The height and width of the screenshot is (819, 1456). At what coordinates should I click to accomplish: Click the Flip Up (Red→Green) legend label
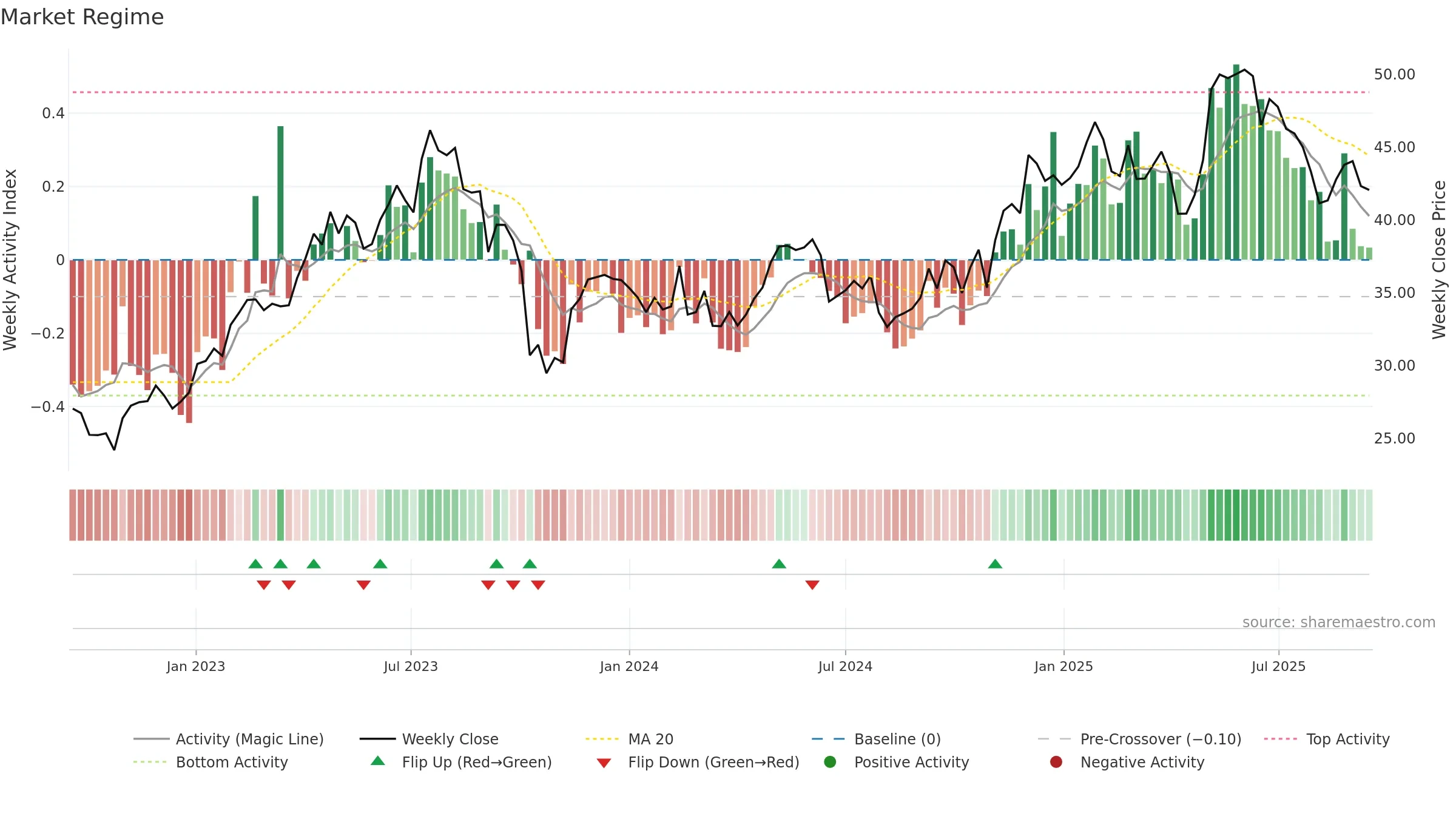tap(477, 762)
